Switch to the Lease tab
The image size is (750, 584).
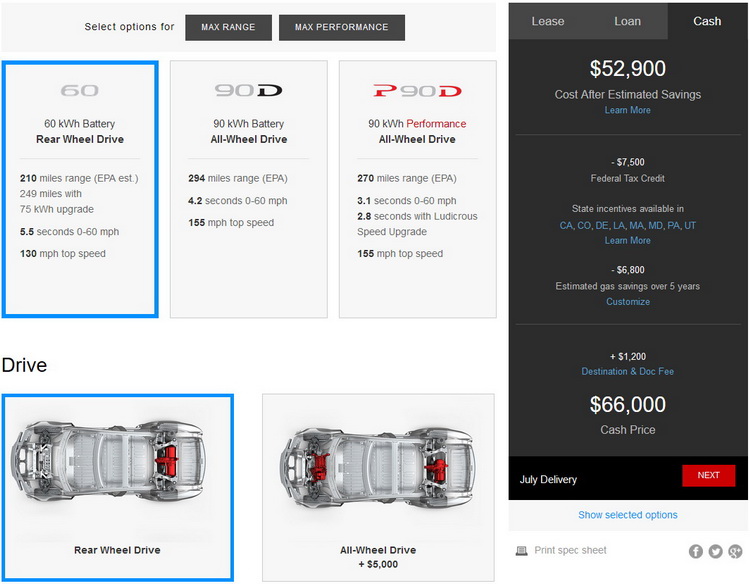548,21
